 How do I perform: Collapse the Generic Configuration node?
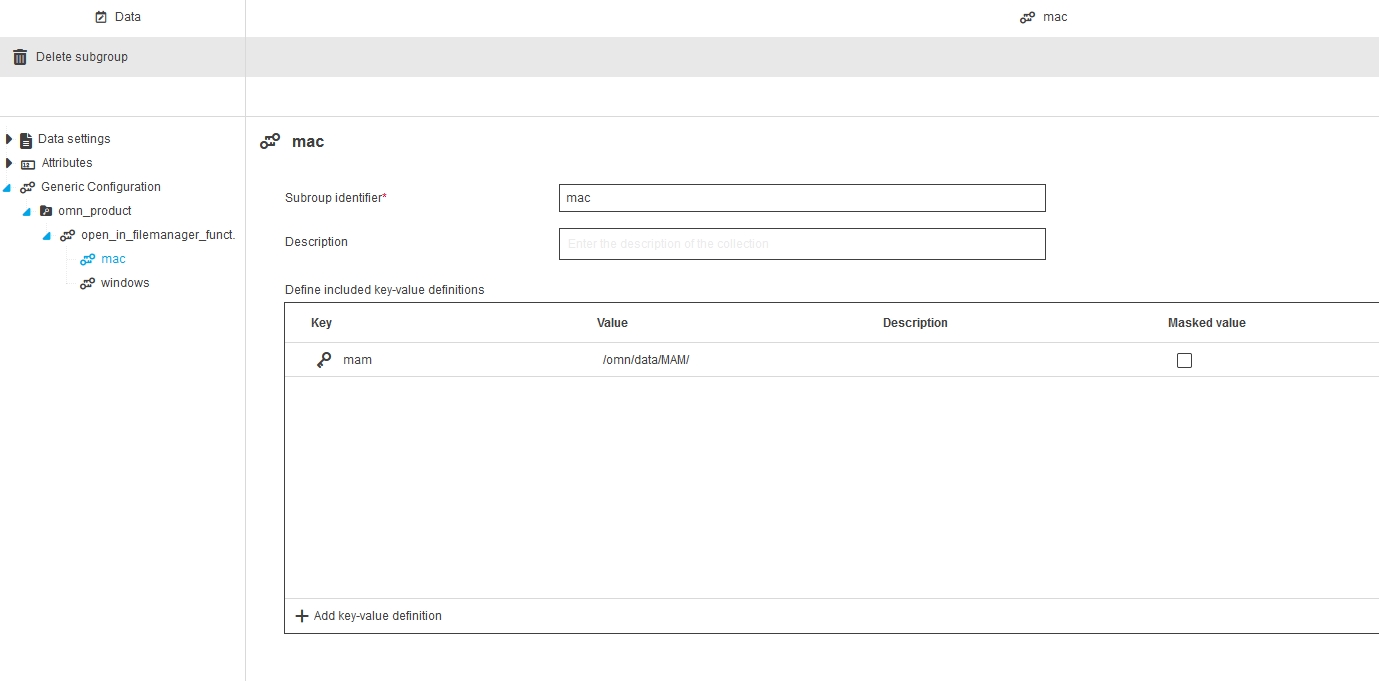tap(8, 188)
